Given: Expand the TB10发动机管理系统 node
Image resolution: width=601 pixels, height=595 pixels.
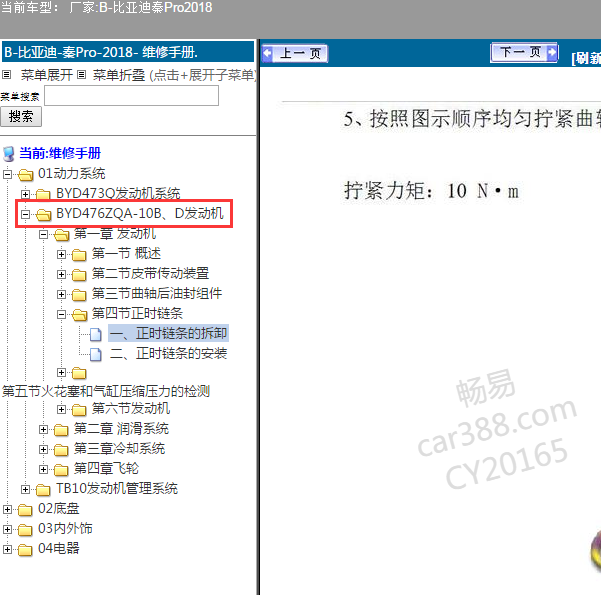Looking at the screenshot, I should [x=25, y=489].
